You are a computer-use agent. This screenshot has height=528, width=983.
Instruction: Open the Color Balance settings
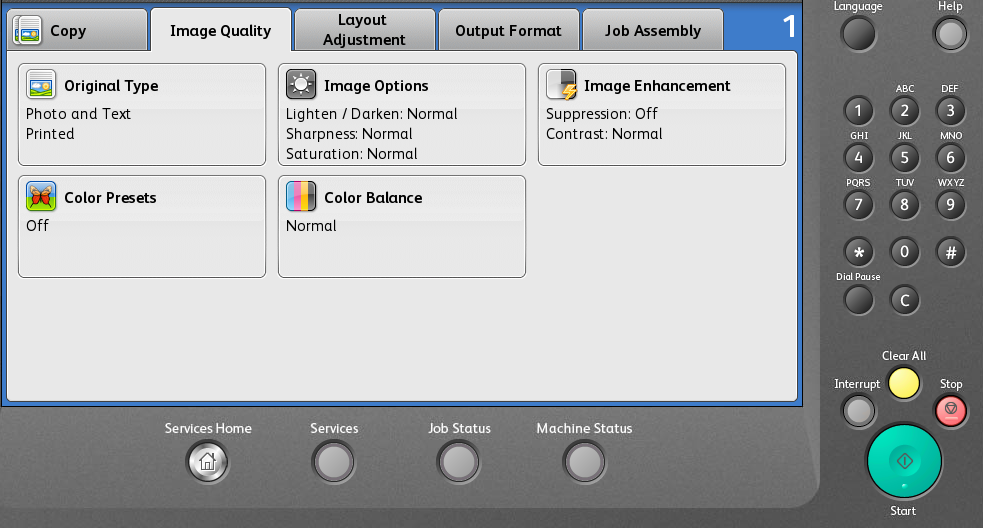pyautogui.click(x=402, y=226)
